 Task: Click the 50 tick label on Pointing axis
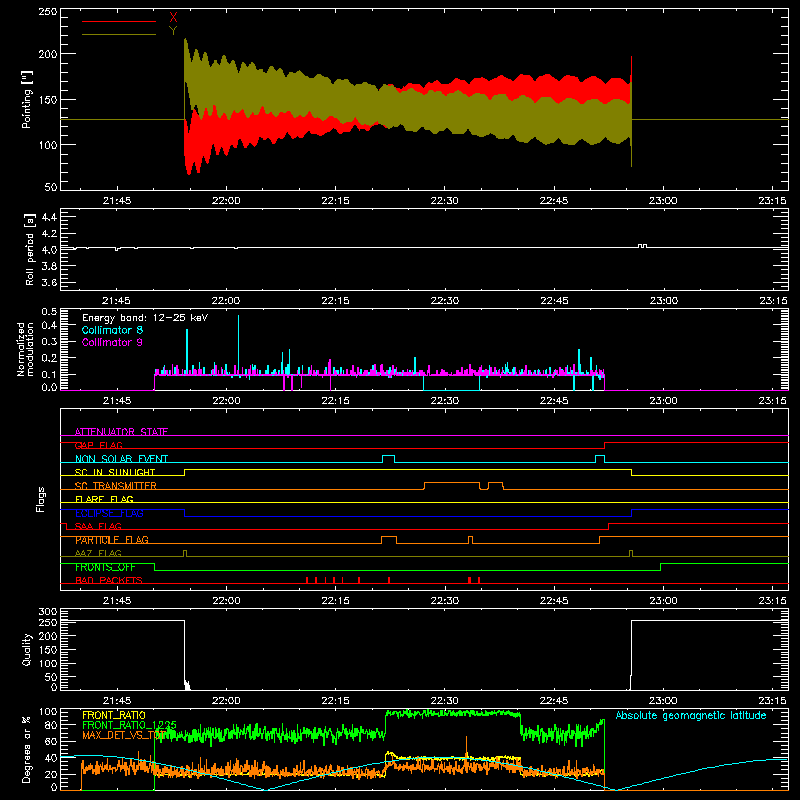tap(51, 187)
